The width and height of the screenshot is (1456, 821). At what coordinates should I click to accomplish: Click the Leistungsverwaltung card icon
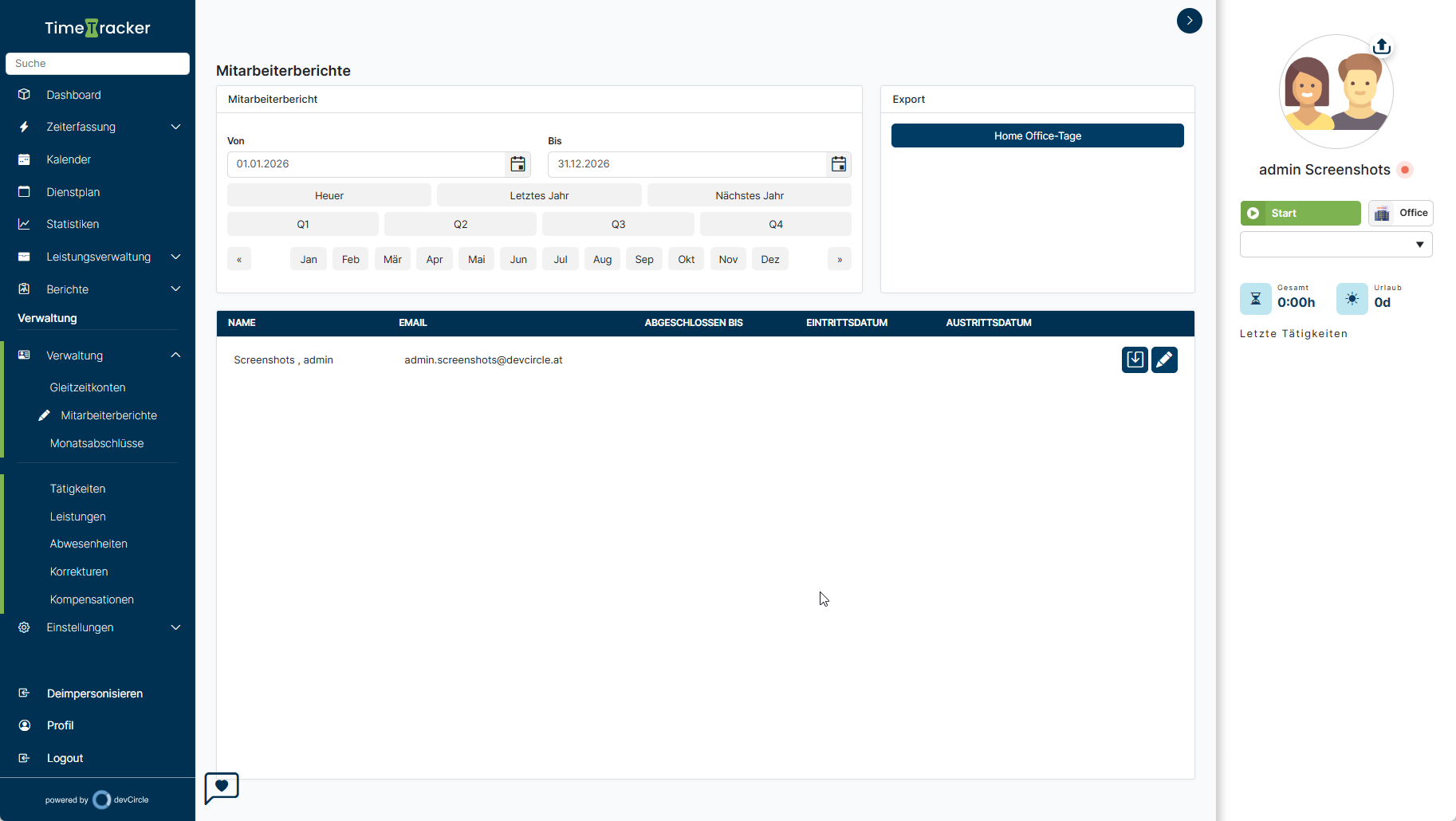(x=24, y=257)
